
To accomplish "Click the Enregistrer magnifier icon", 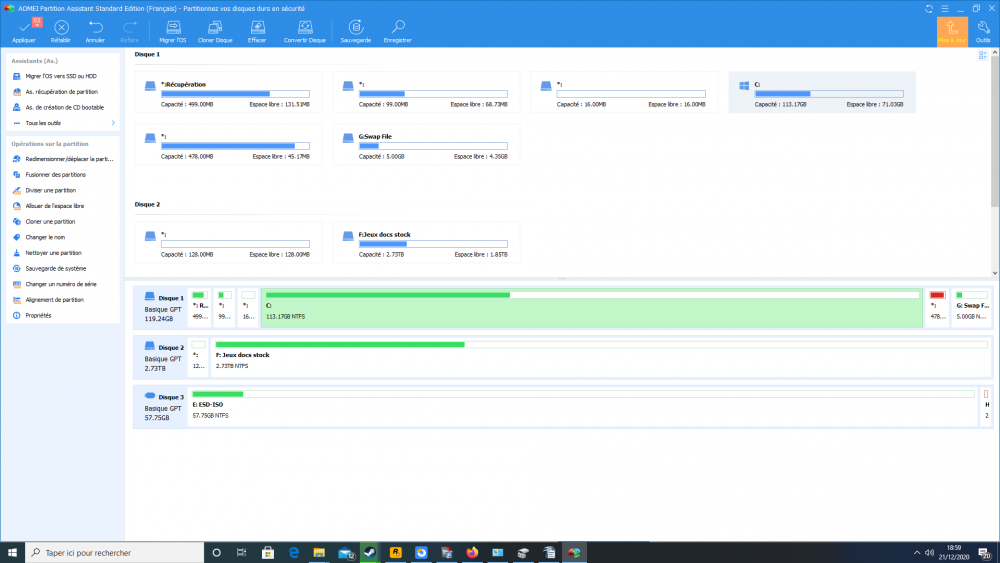I will click(397, 28).
